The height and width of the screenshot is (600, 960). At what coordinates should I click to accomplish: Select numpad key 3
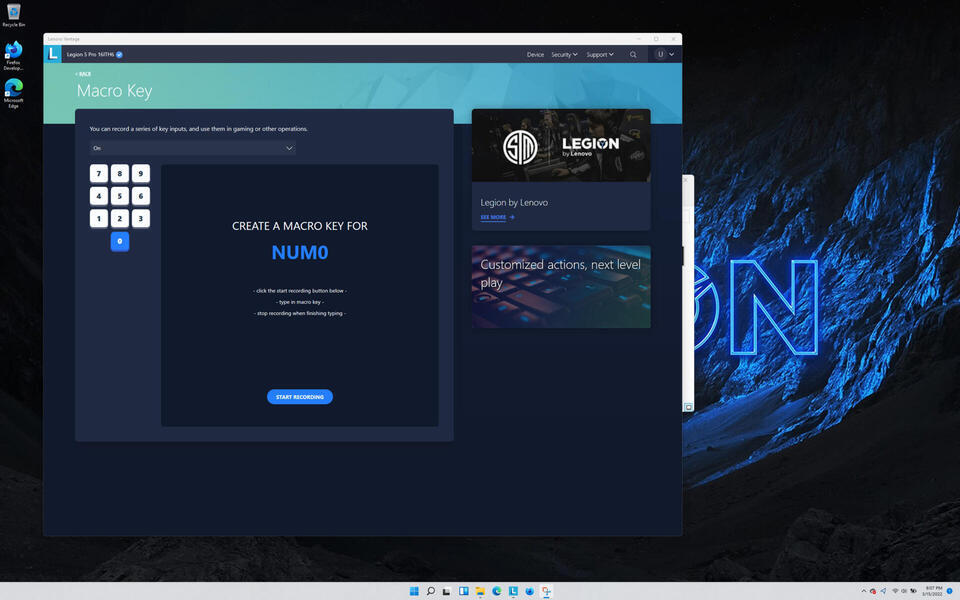(141, 219)
